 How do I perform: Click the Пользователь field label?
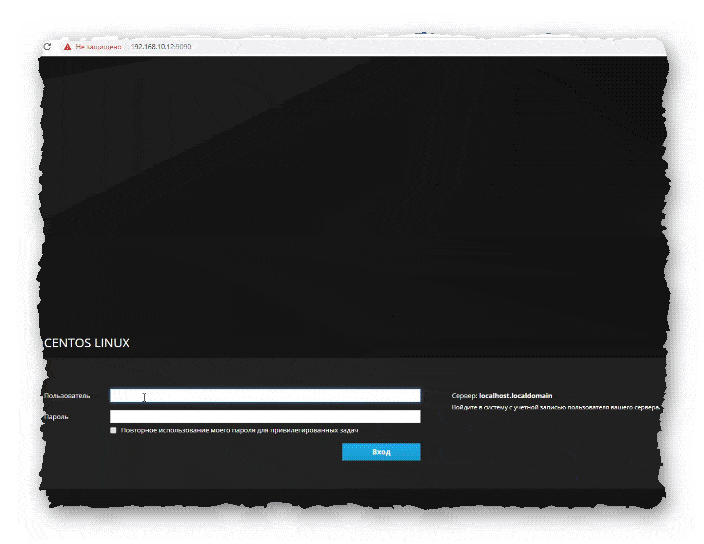click(67, 395)
